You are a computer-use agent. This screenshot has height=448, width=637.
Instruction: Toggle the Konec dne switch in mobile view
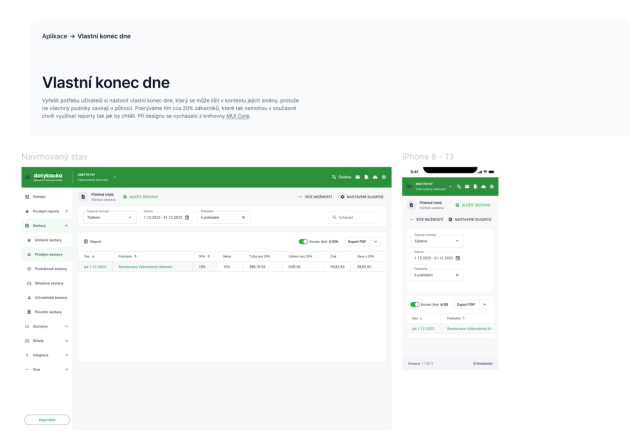click(415, 305)
